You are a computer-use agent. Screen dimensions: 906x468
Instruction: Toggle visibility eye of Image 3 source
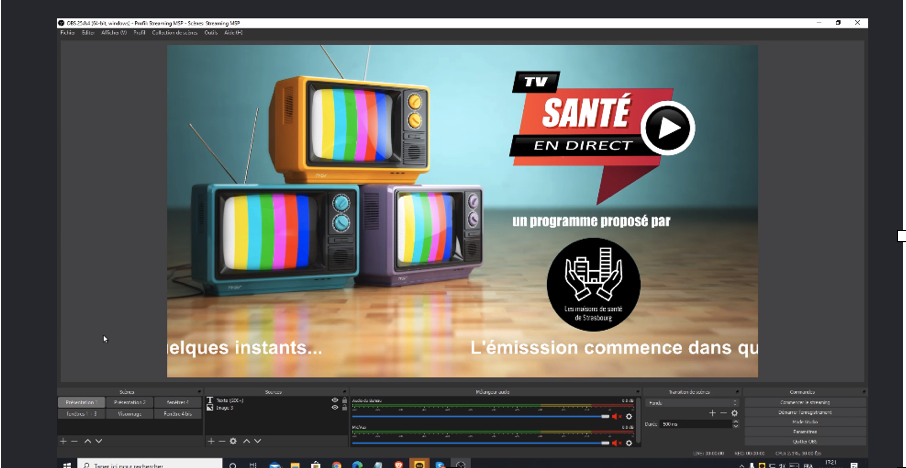point(335,407)
